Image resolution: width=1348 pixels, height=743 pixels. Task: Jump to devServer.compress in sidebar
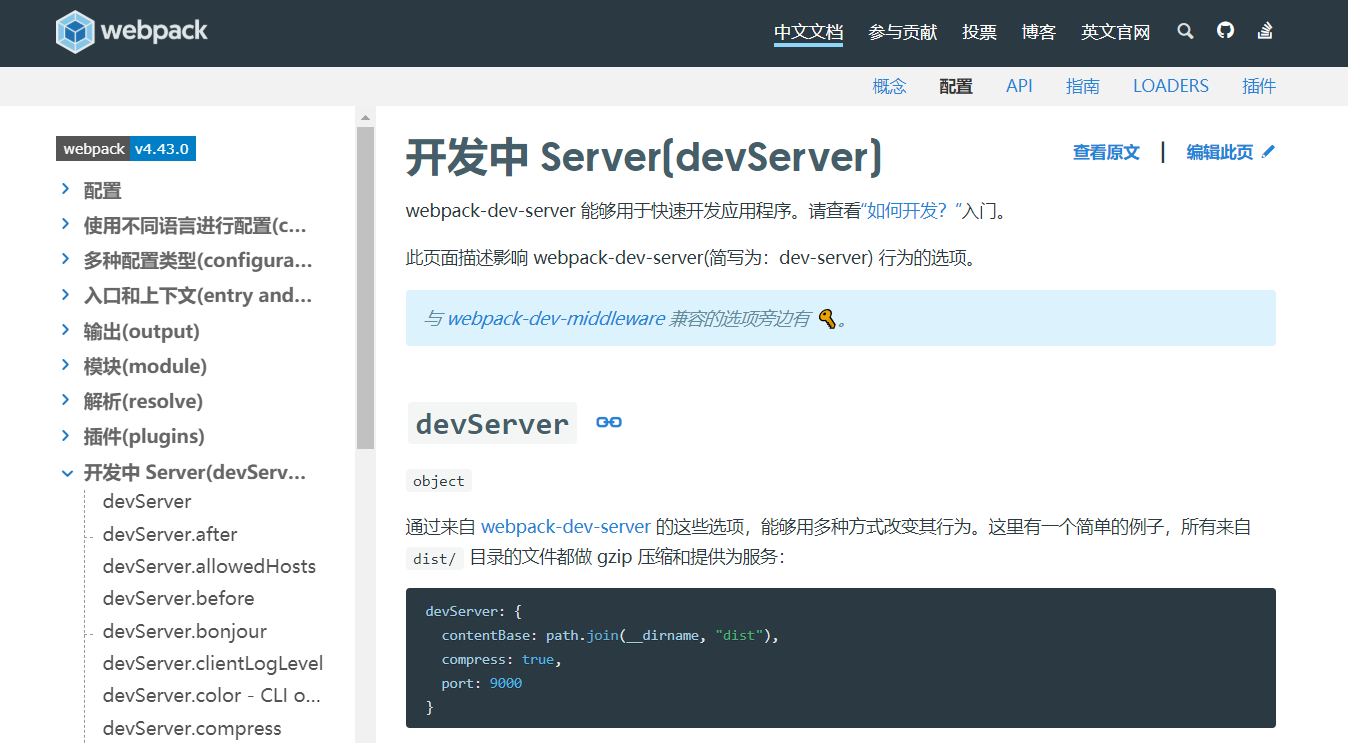tap(192, 728)
